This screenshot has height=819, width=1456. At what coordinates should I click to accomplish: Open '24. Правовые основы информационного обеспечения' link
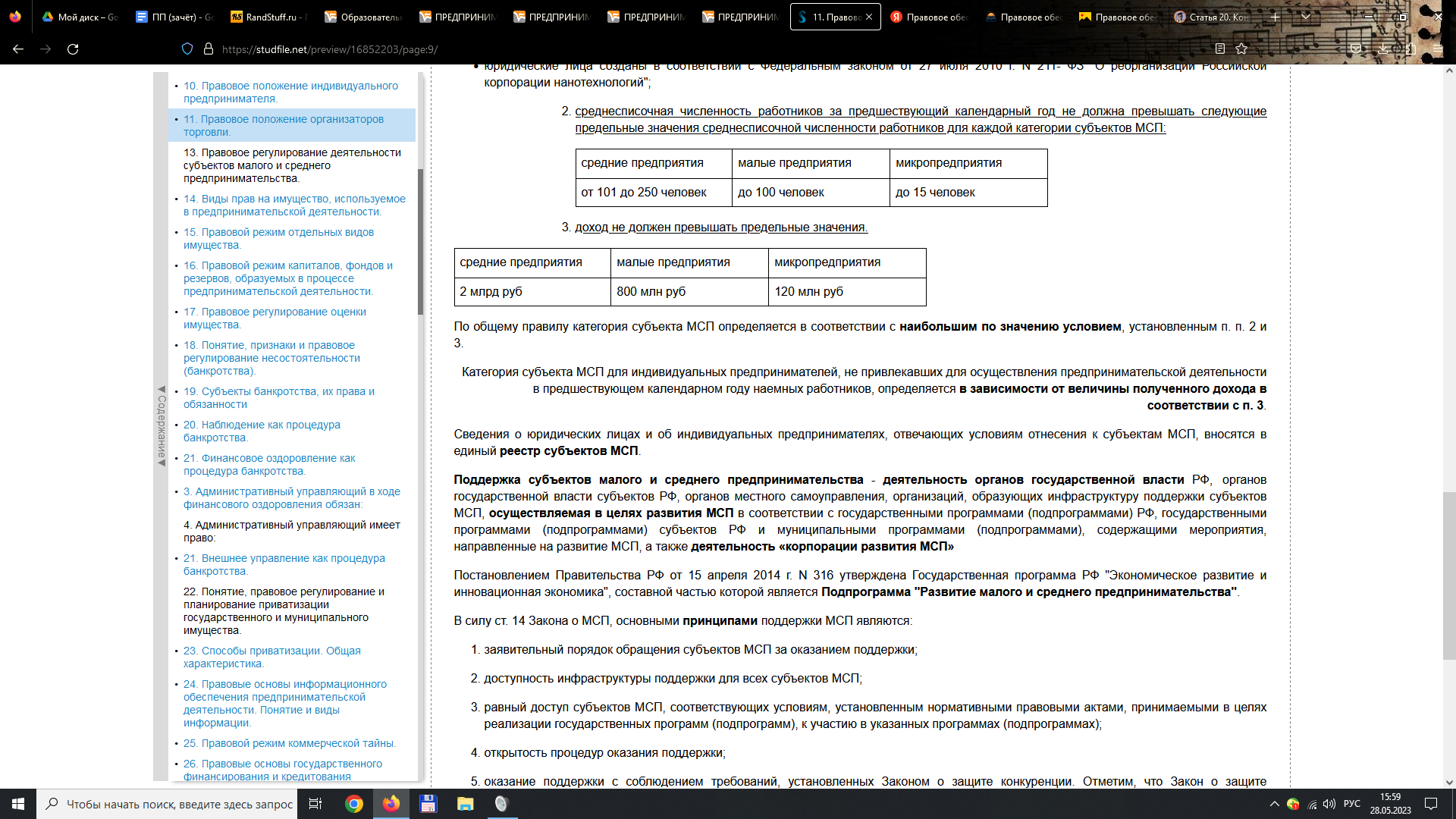[285, 703]
